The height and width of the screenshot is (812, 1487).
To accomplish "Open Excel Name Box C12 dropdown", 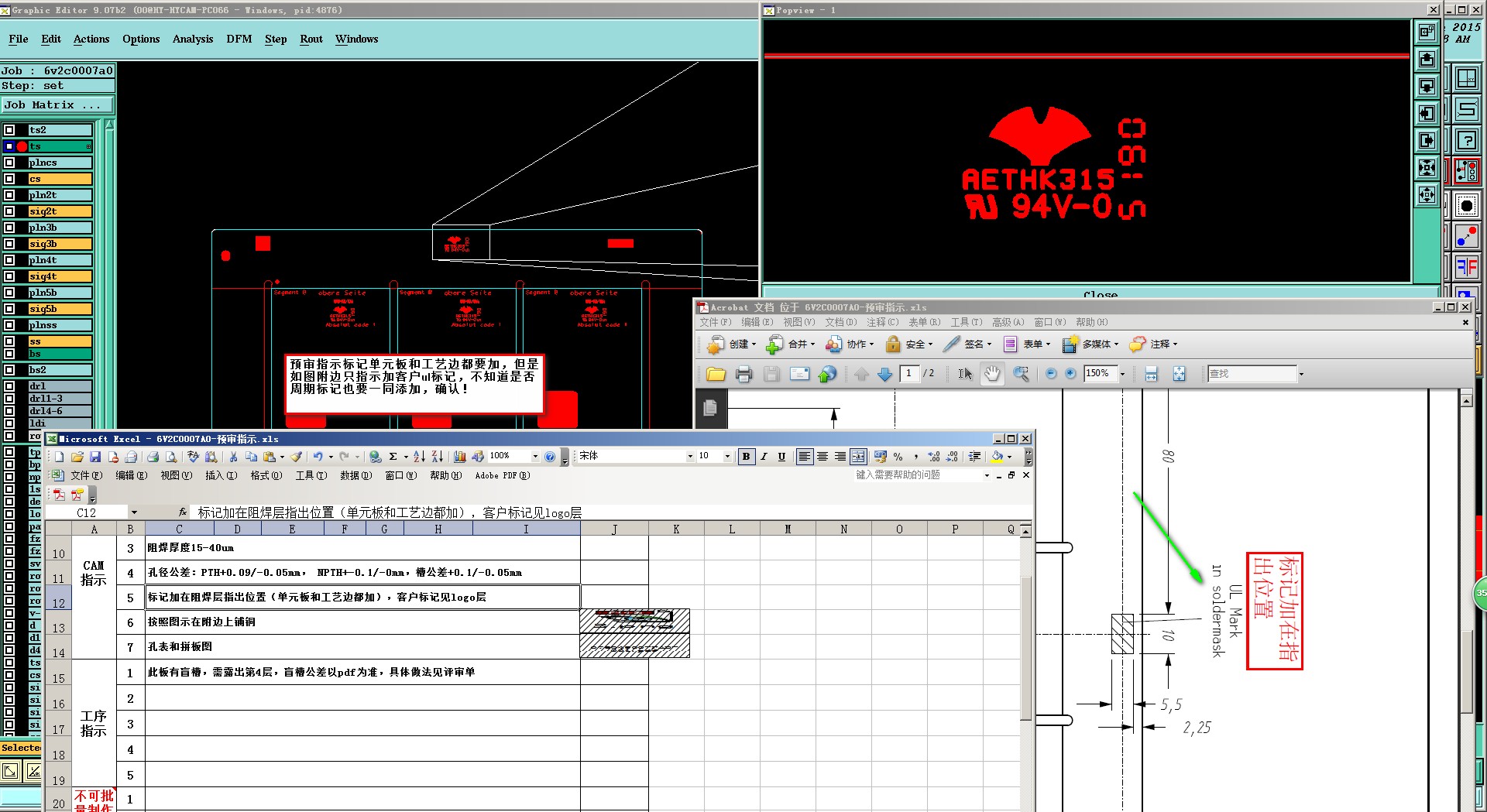I will pos(134,512).
